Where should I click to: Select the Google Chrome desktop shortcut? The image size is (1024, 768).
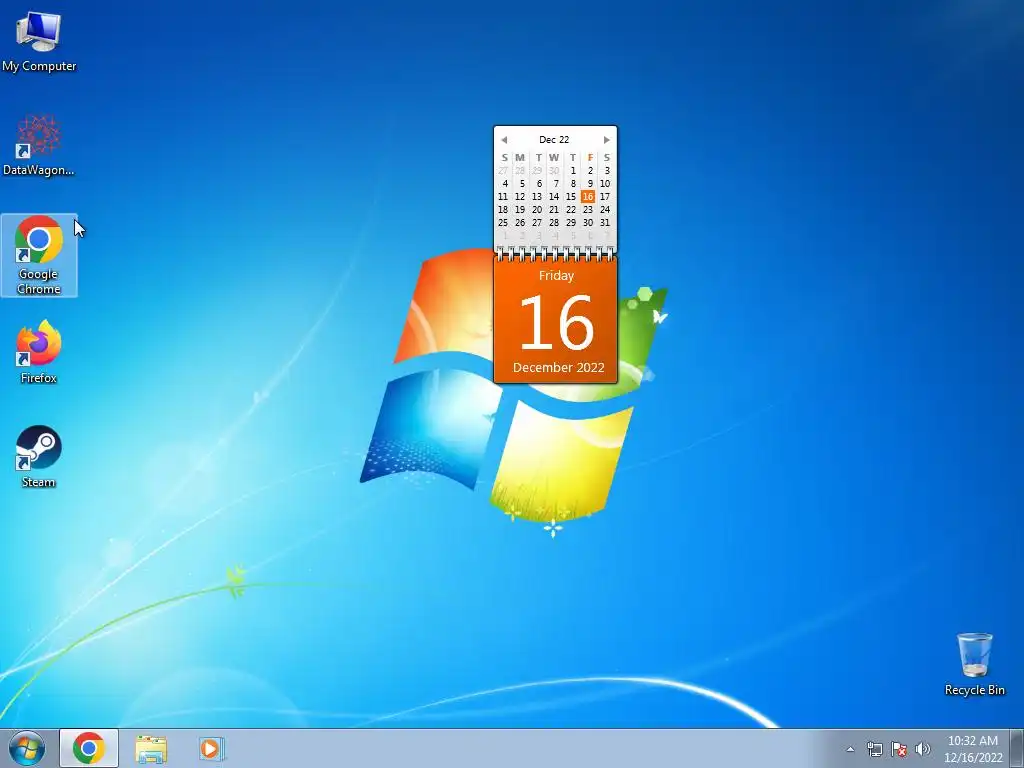(x=39, y=255)
